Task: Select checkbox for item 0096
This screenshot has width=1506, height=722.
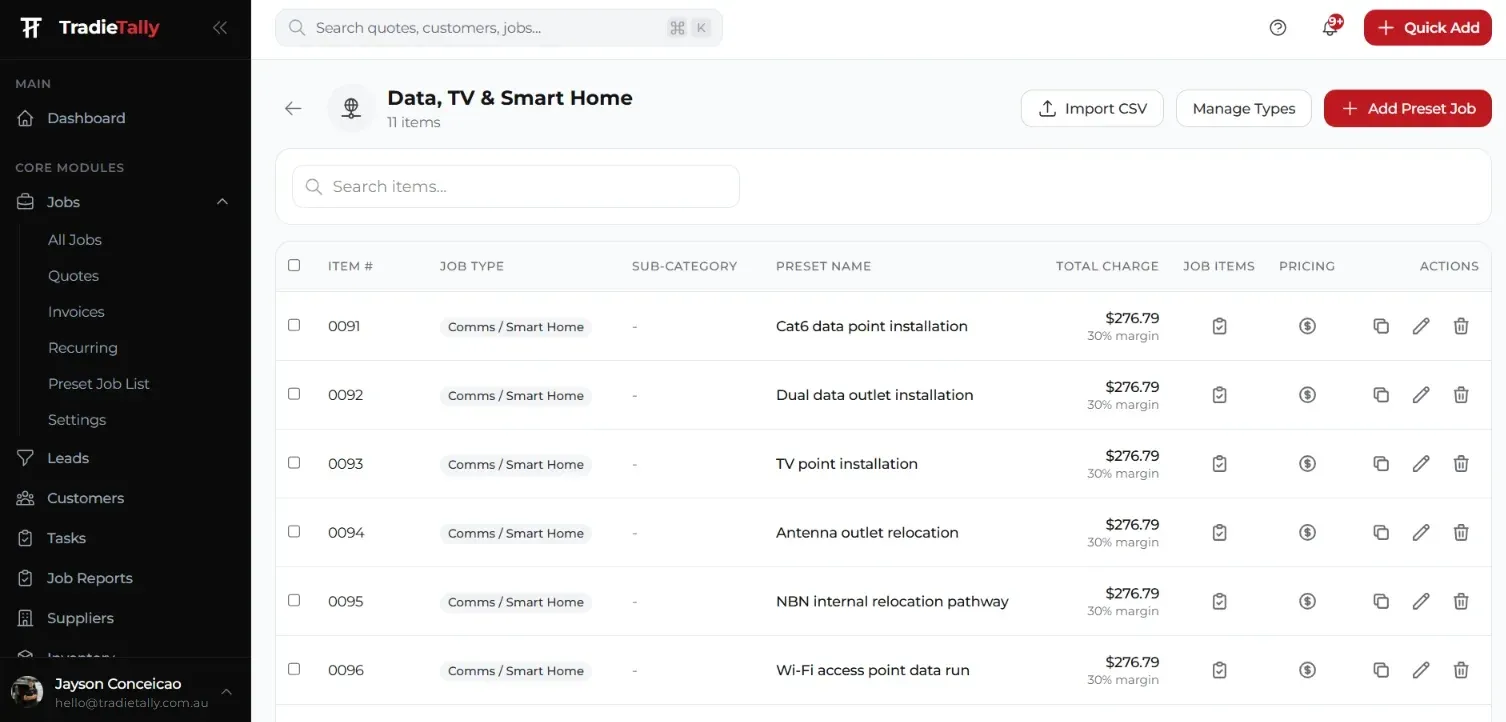Action: coord(294,669)
